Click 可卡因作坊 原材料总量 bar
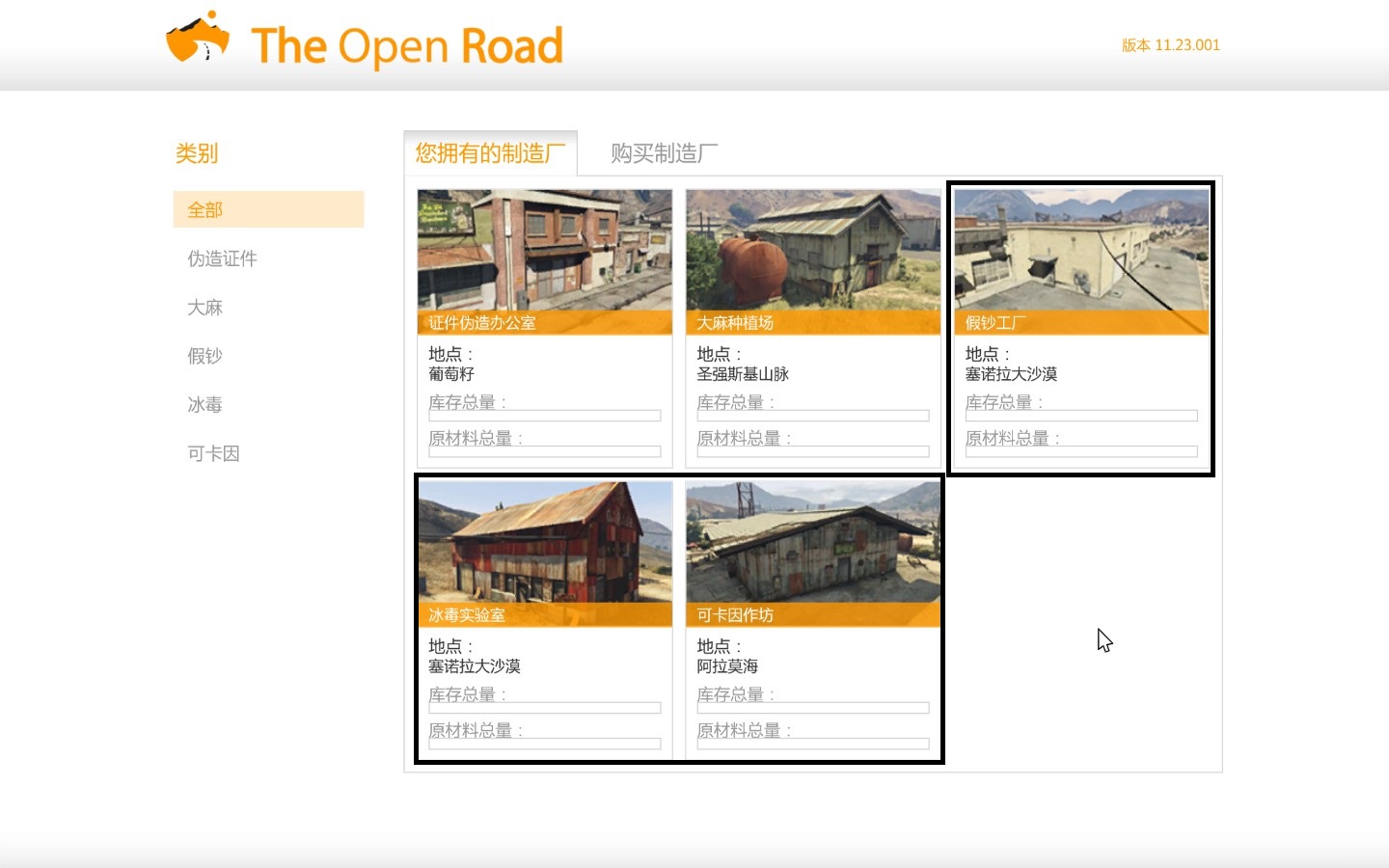The image size is (1389, 868). point(813,744)
